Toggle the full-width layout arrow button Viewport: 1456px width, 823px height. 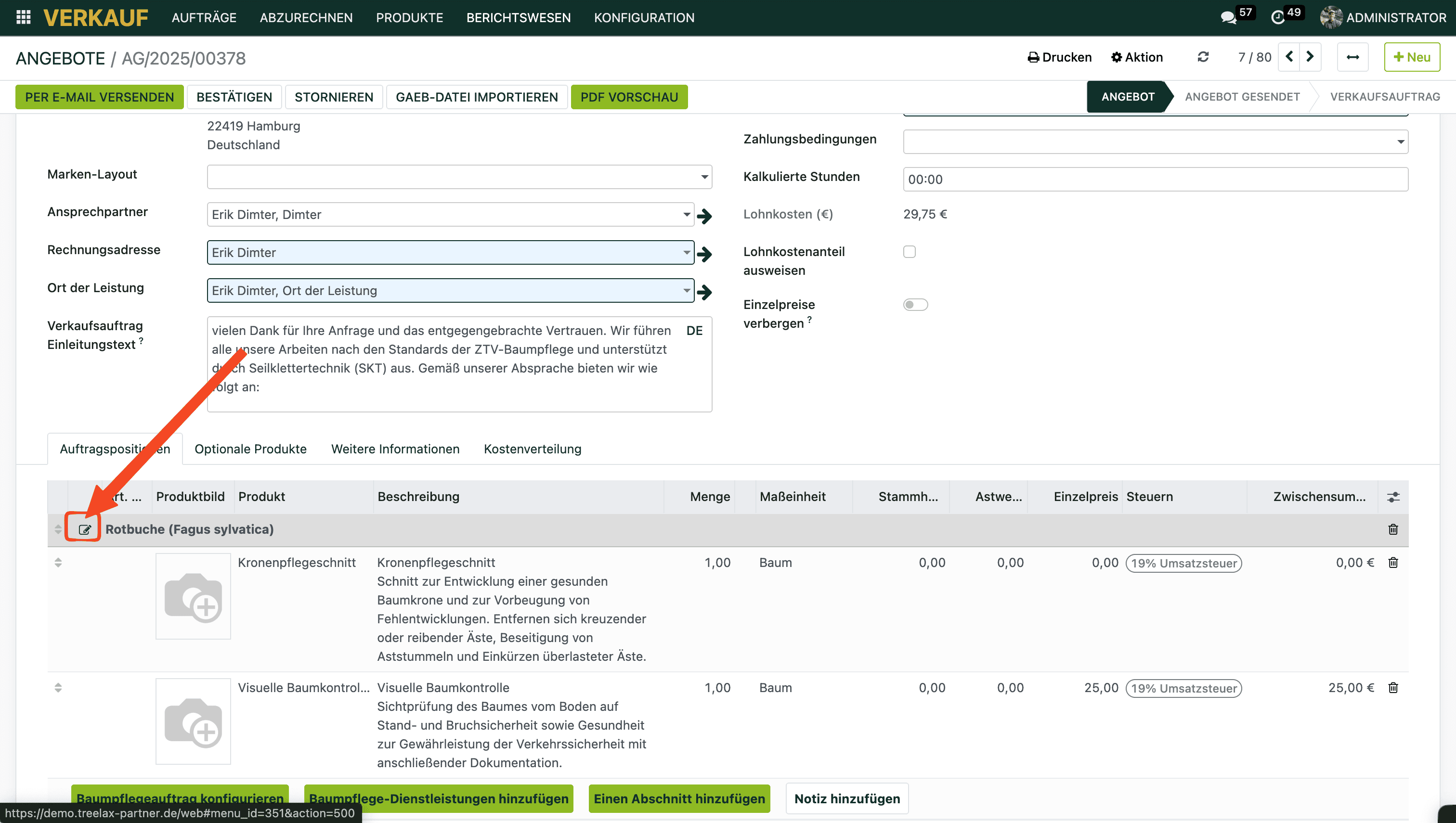pyautogui.click(x=1352, y=57)
